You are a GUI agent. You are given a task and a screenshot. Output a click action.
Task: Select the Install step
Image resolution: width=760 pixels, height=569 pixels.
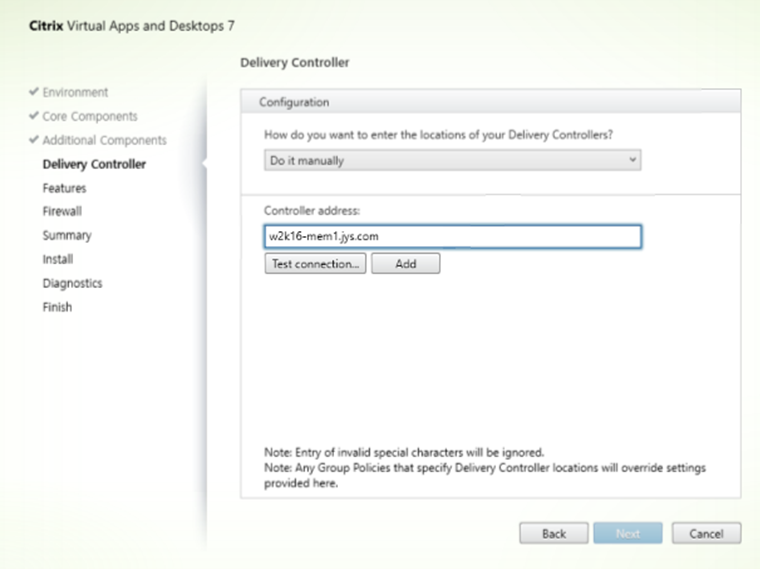(x=58, y=259)
